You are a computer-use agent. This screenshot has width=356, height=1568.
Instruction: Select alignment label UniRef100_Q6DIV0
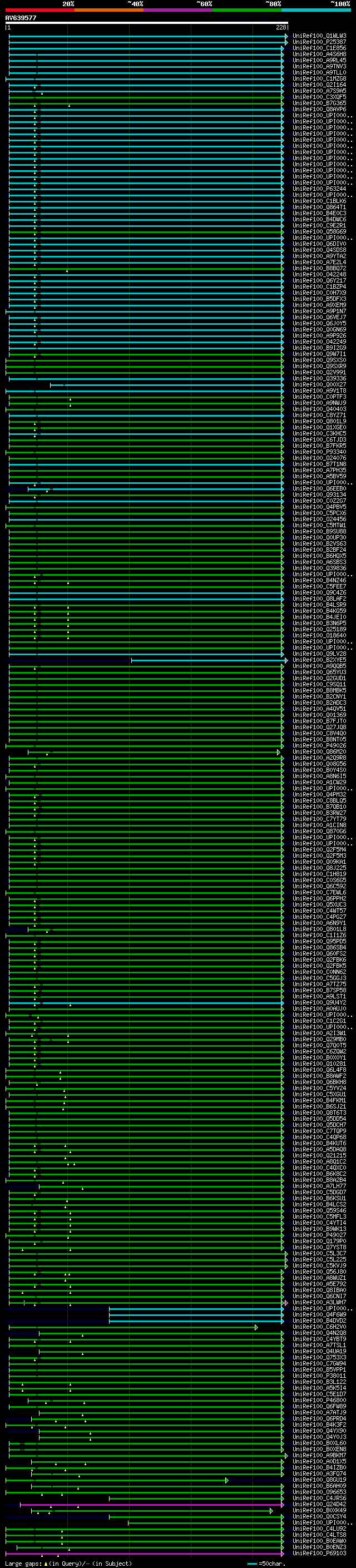(x=319, y=244)
